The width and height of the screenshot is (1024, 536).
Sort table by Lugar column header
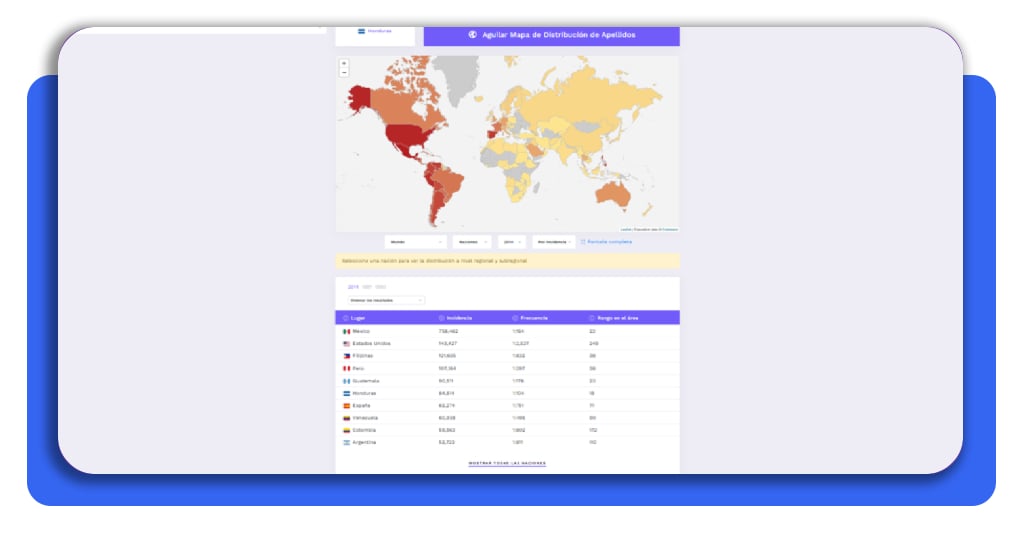358,318
